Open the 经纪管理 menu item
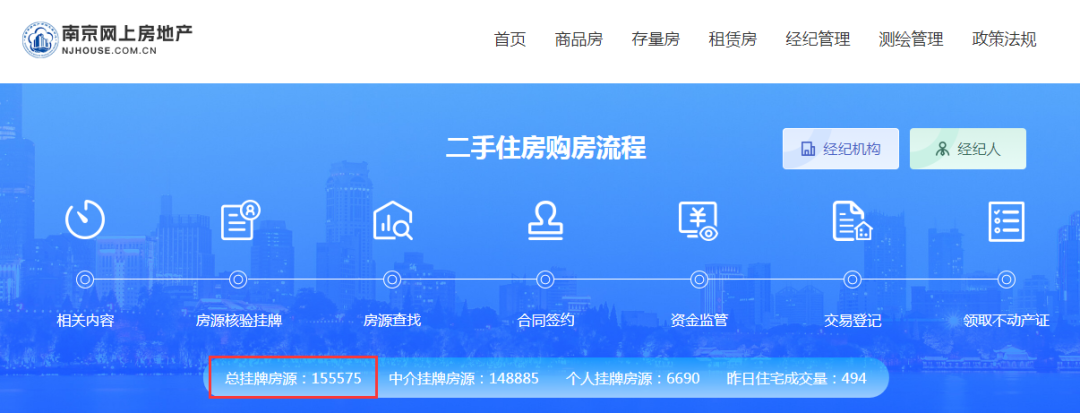1080x413 pixels. [818, 39]
